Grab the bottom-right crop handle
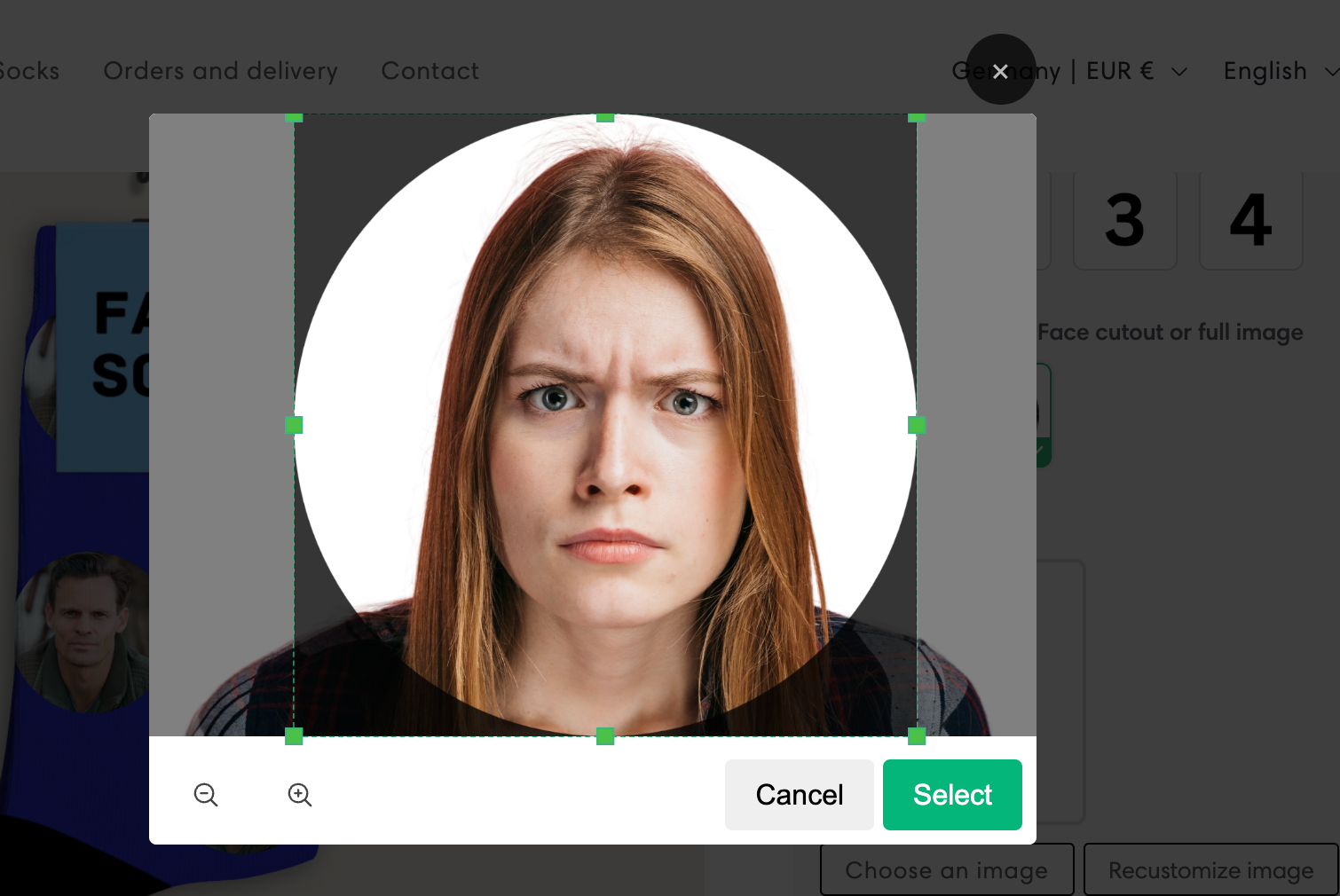Viewport: 1340px width, 896px height. tap(917, 735)
